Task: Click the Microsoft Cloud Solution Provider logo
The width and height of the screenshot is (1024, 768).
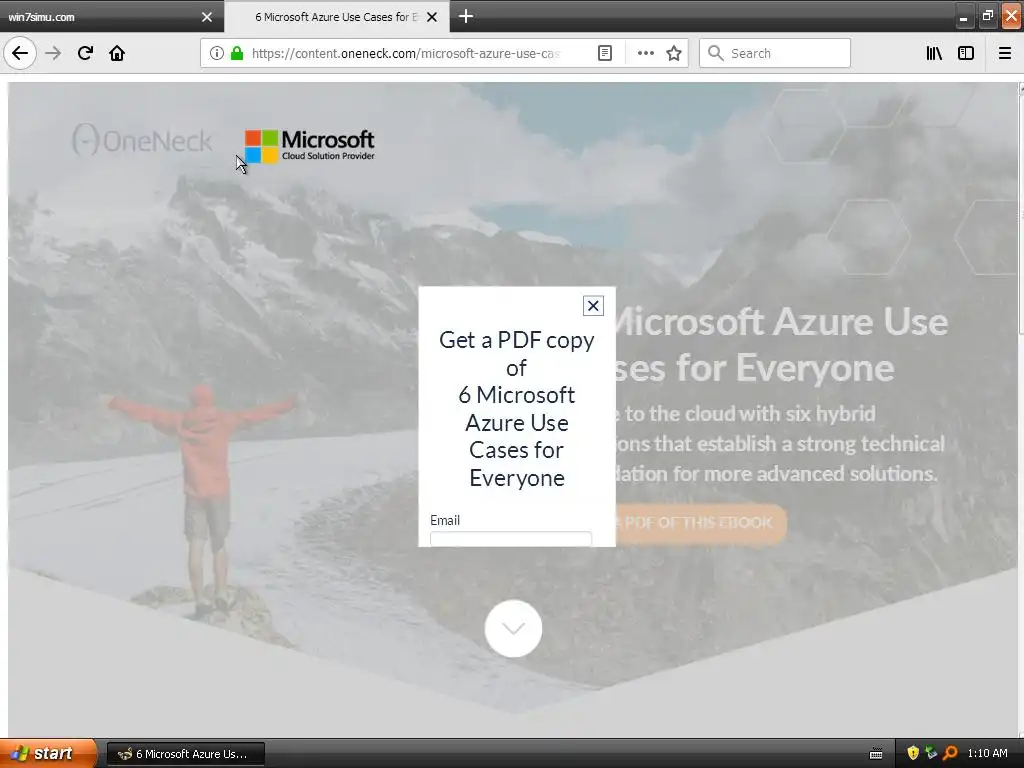Action: click(310, 146)
